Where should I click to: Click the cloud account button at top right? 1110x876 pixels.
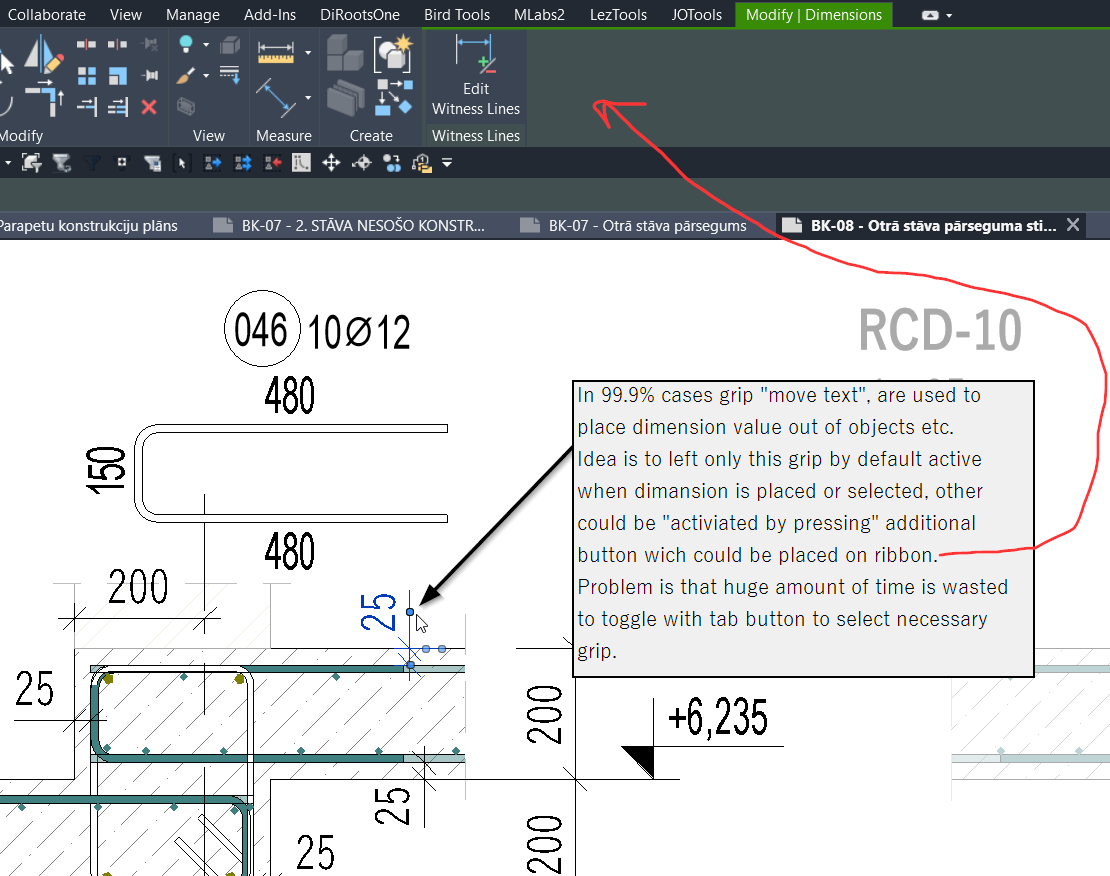[x=930, y=15]
